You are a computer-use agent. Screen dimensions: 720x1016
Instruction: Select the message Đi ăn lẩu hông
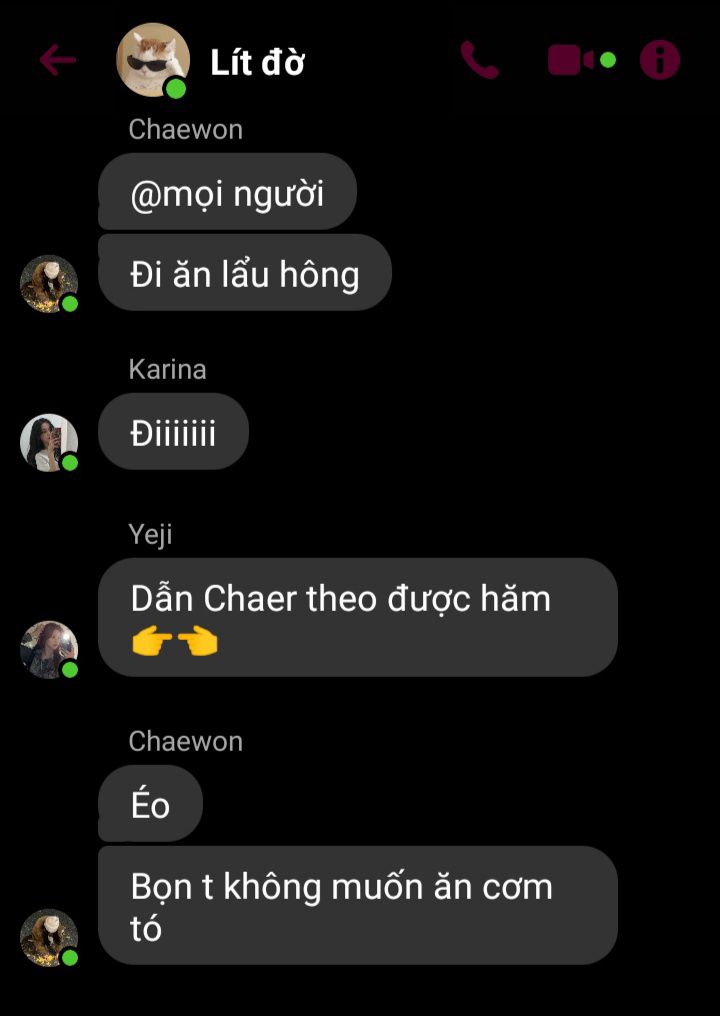pos(245,273)
